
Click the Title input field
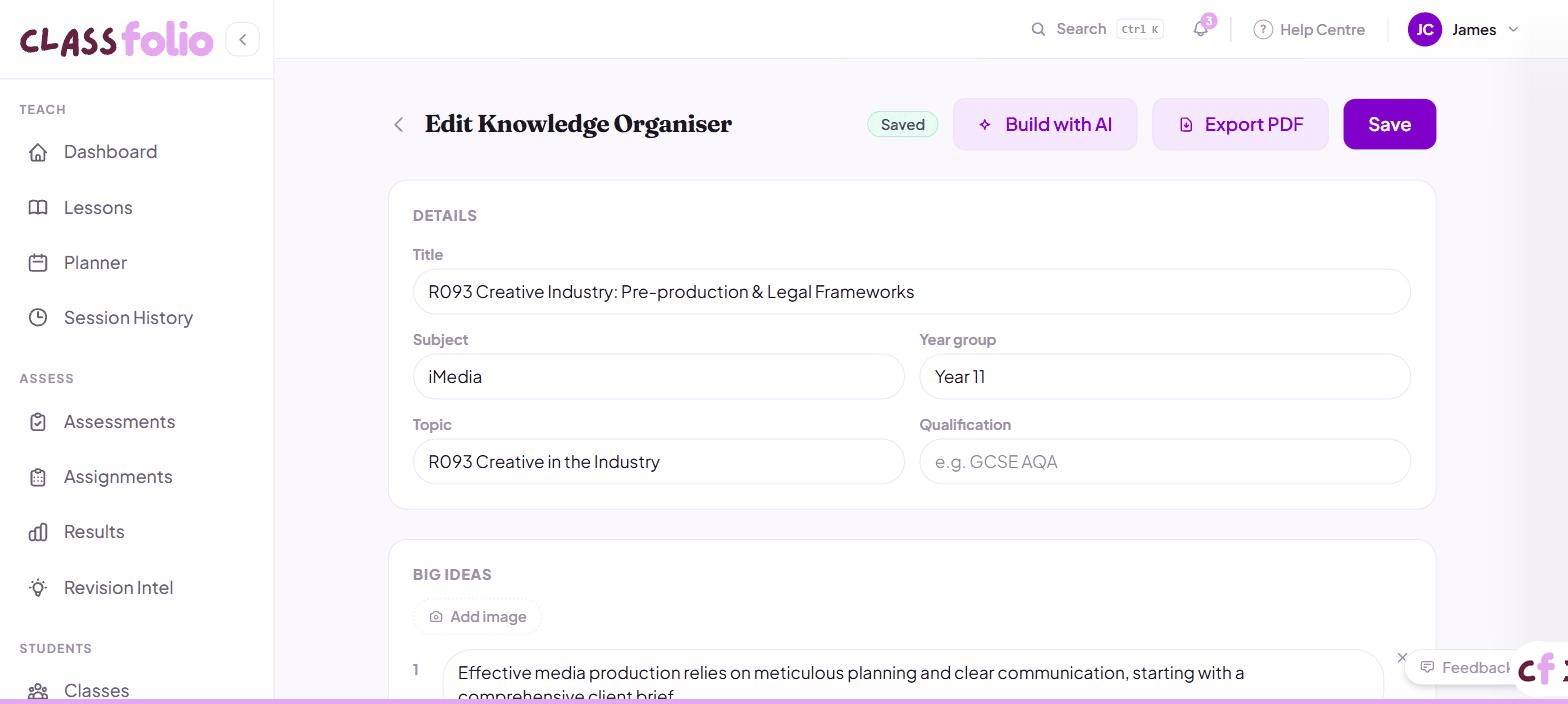pos(911,292)
